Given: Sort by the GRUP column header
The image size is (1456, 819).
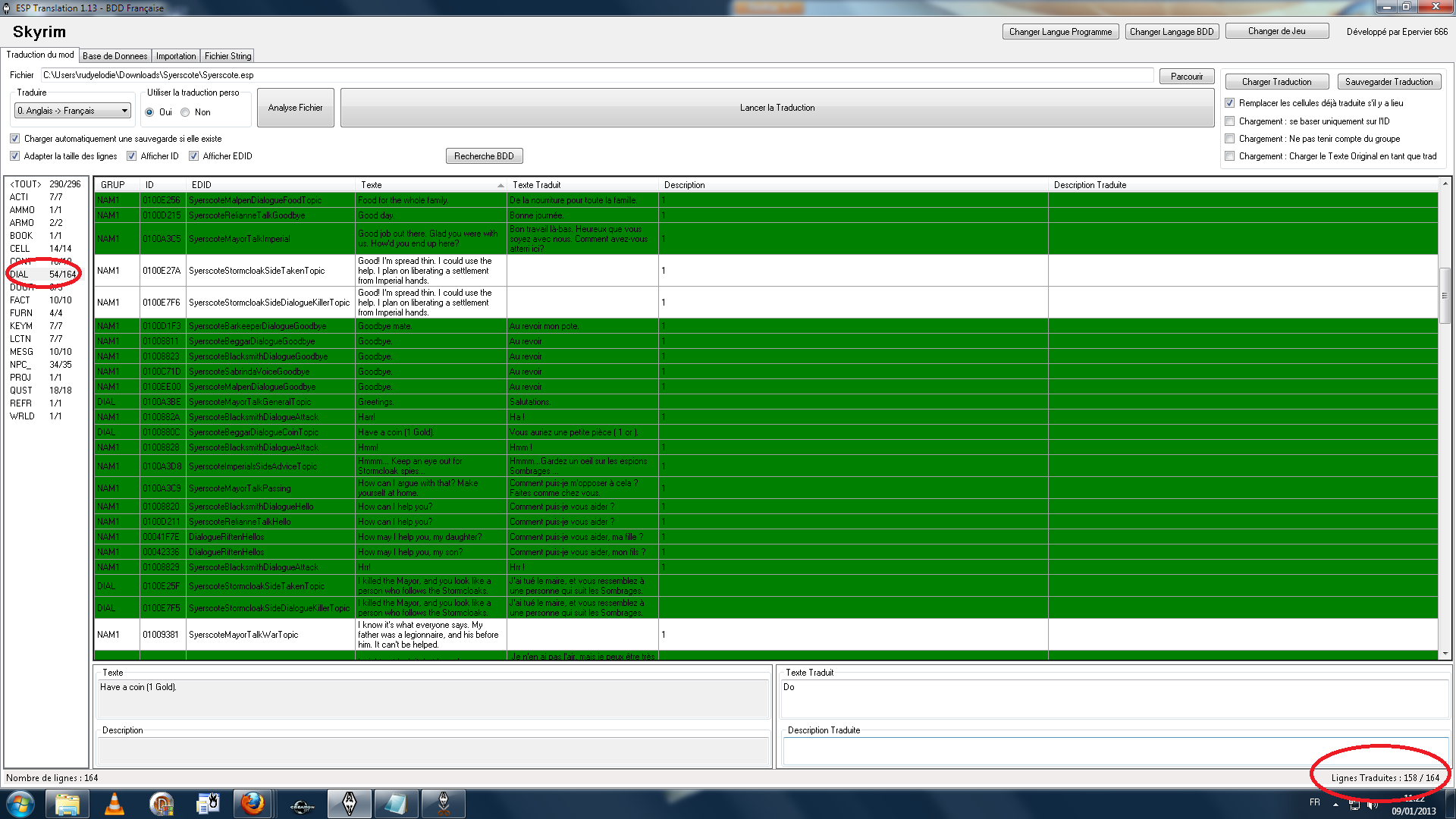Looking at the screenshot, I should 118,185.
